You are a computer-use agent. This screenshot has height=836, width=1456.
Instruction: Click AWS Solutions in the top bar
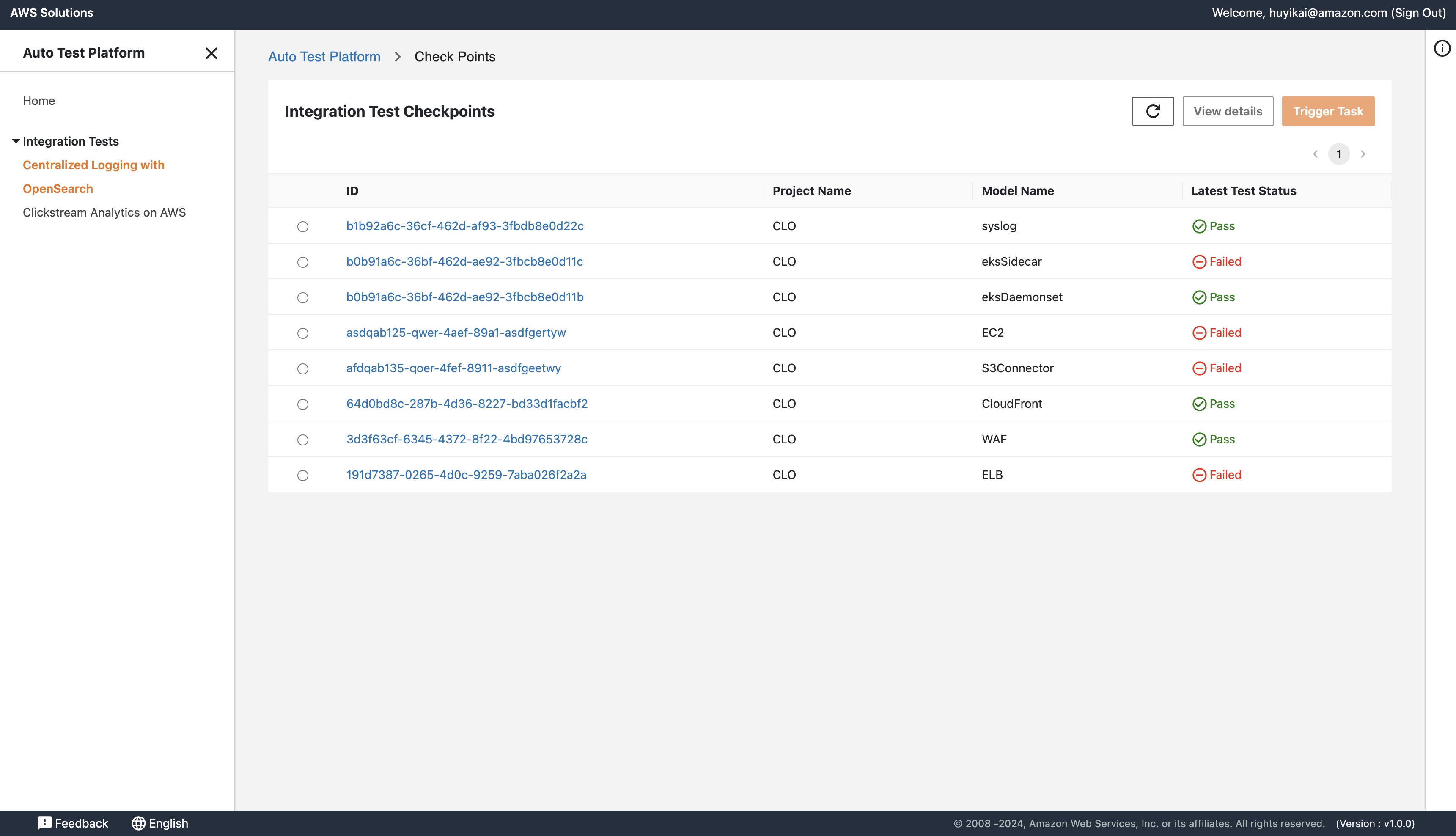point(52,13)
